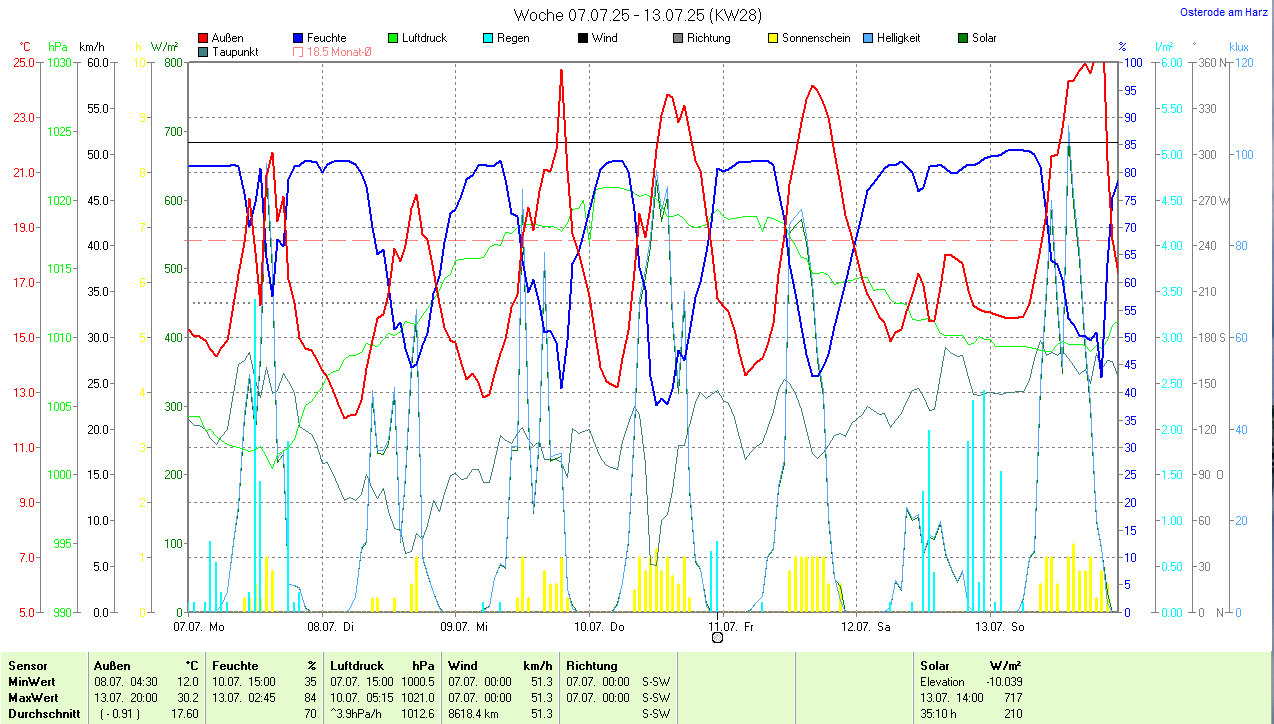The image size is (1274, 724).
Task: Click the Taupunkt legend swatch
Action: point(204,52)
